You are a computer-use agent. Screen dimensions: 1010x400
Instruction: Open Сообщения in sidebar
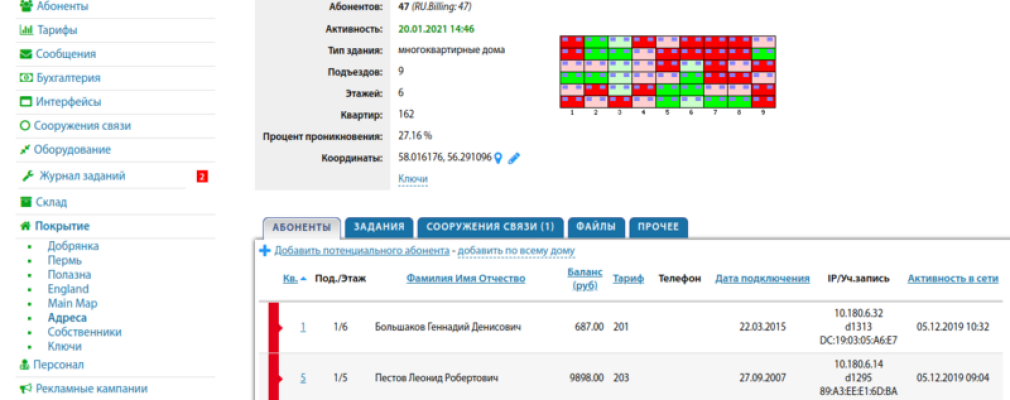tap(66, 54)
